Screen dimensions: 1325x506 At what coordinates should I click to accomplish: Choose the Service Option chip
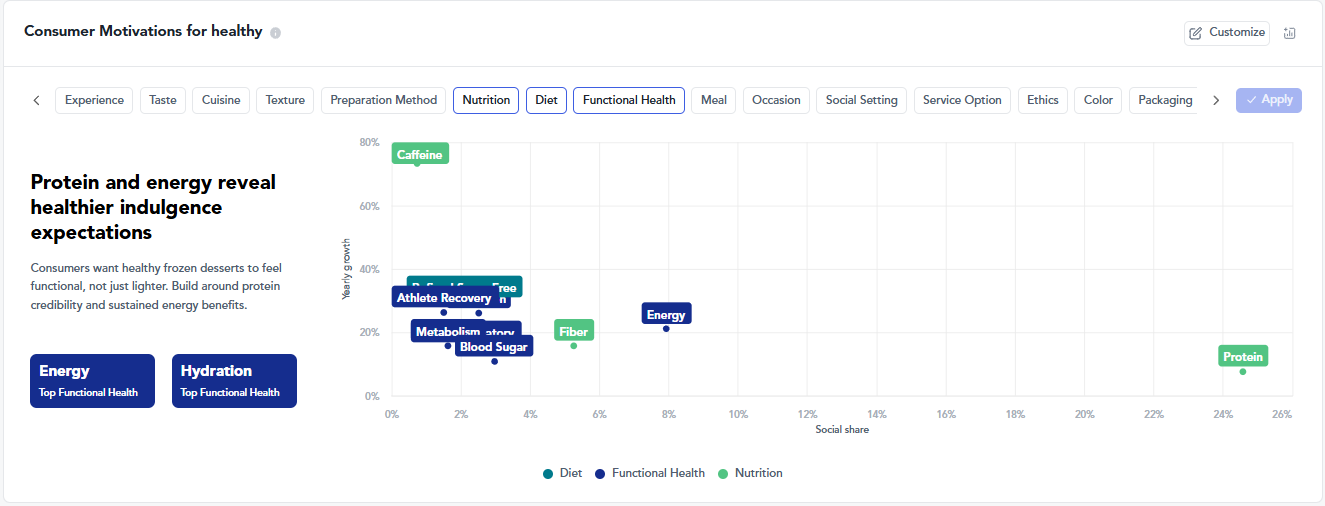962,100
